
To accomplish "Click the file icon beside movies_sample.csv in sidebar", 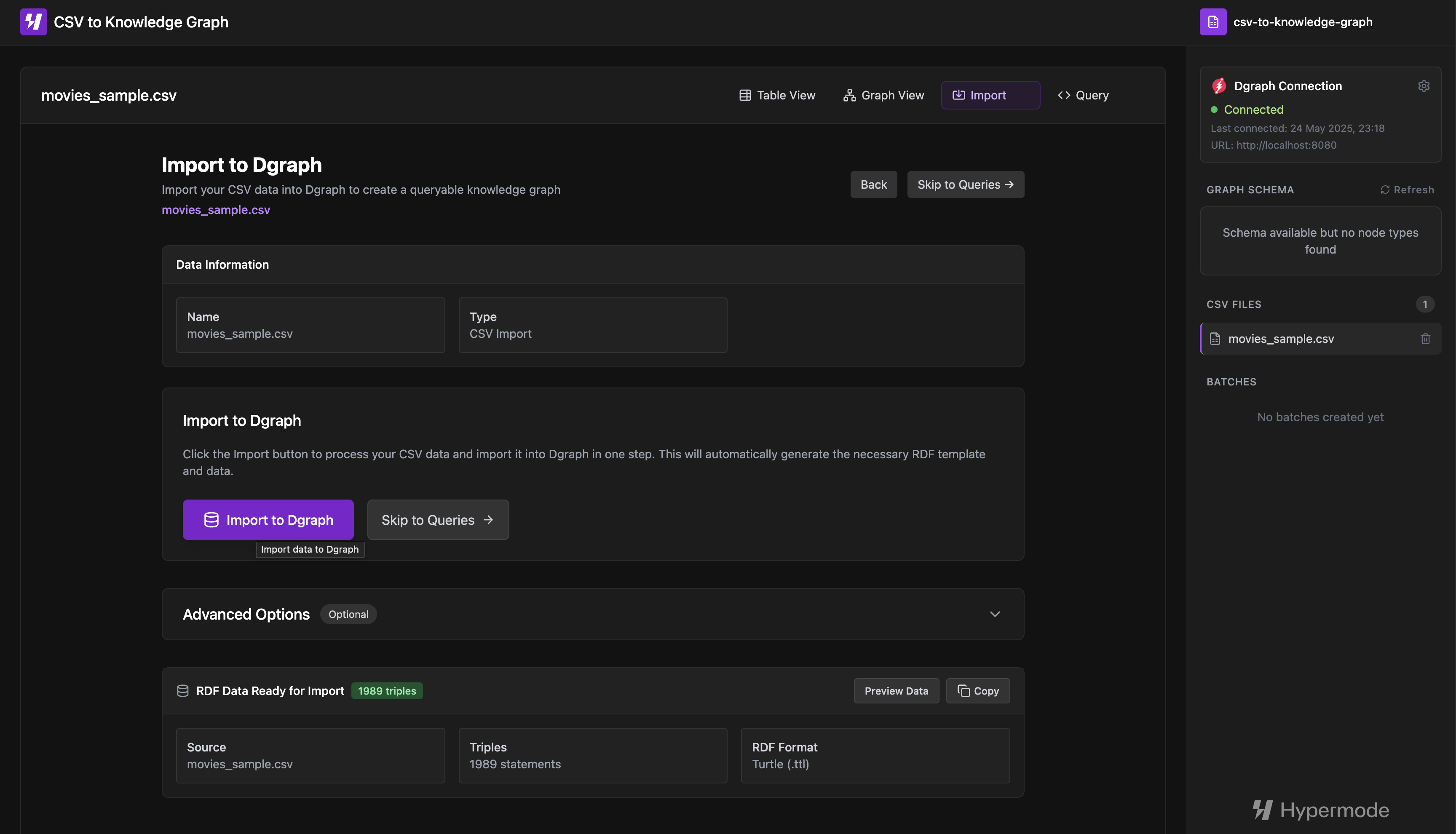I will [1214, 339].
